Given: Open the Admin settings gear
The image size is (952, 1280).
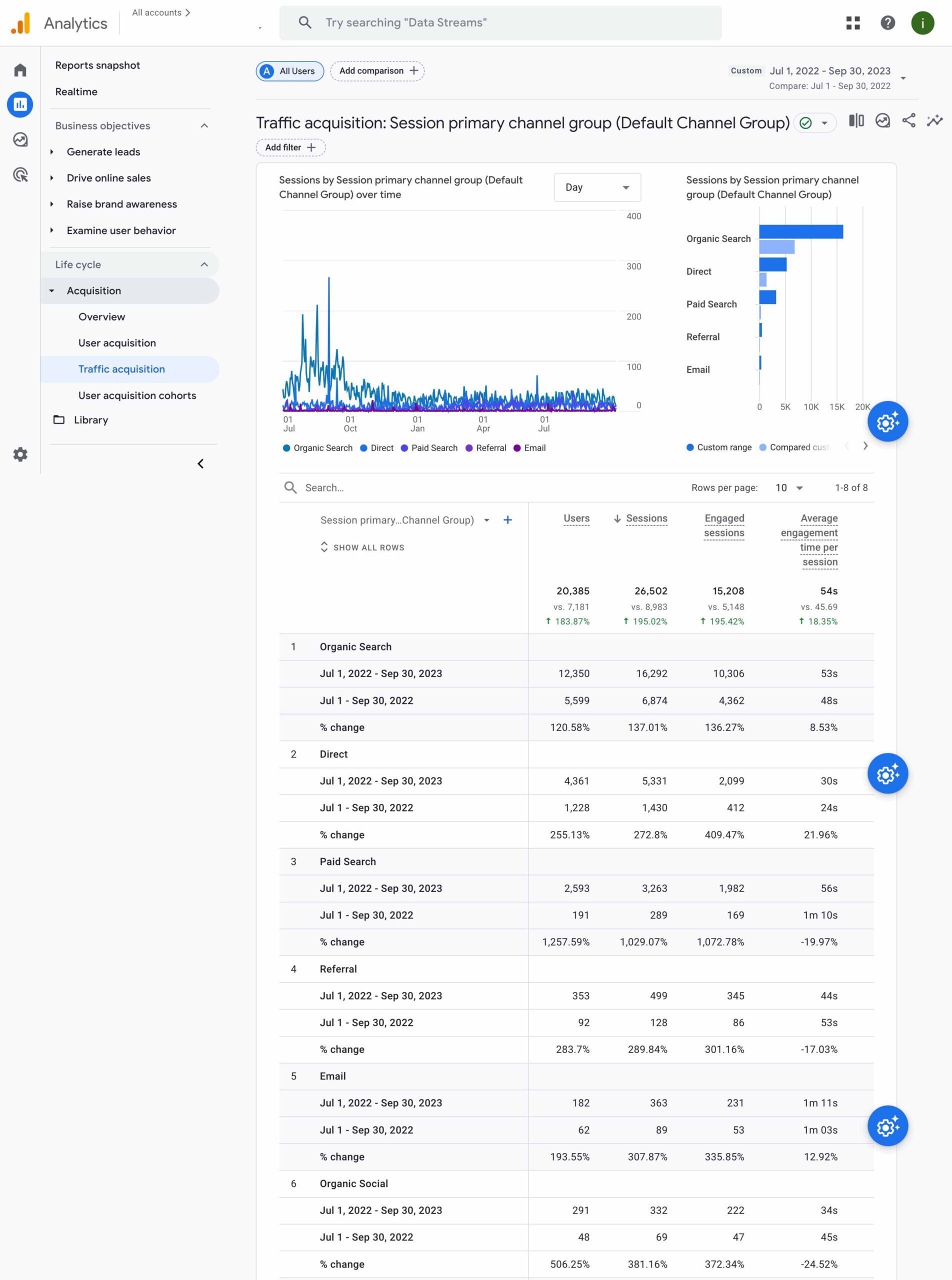Looking at the screenshot, I should coord(20,454).
